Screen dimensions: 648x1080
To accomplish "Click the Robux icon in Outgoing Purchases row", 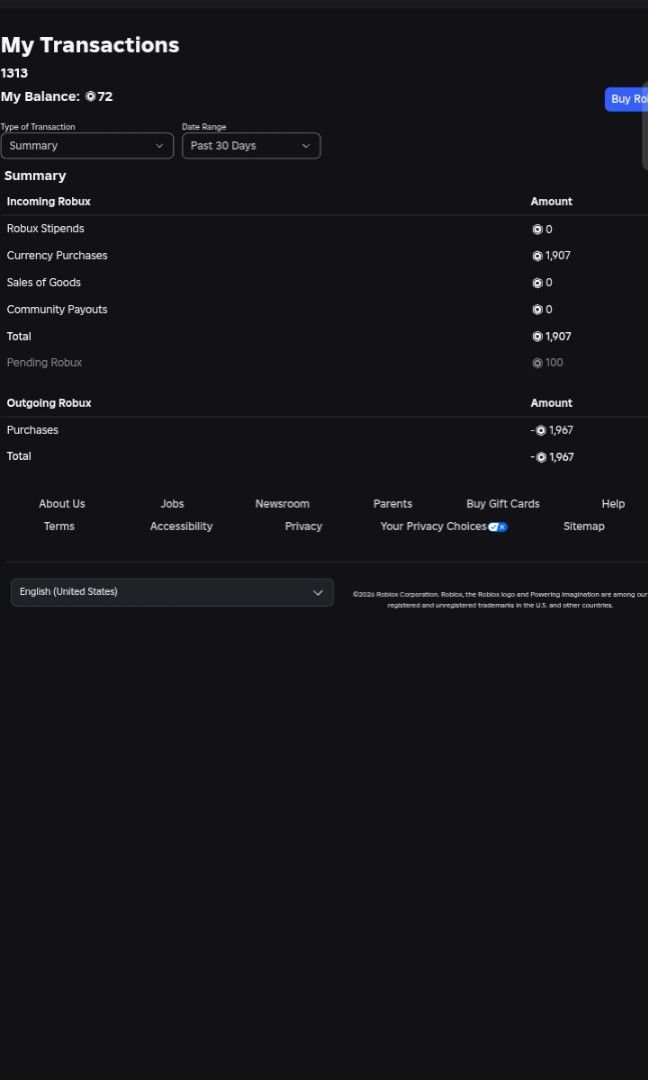I will [541, 430].
